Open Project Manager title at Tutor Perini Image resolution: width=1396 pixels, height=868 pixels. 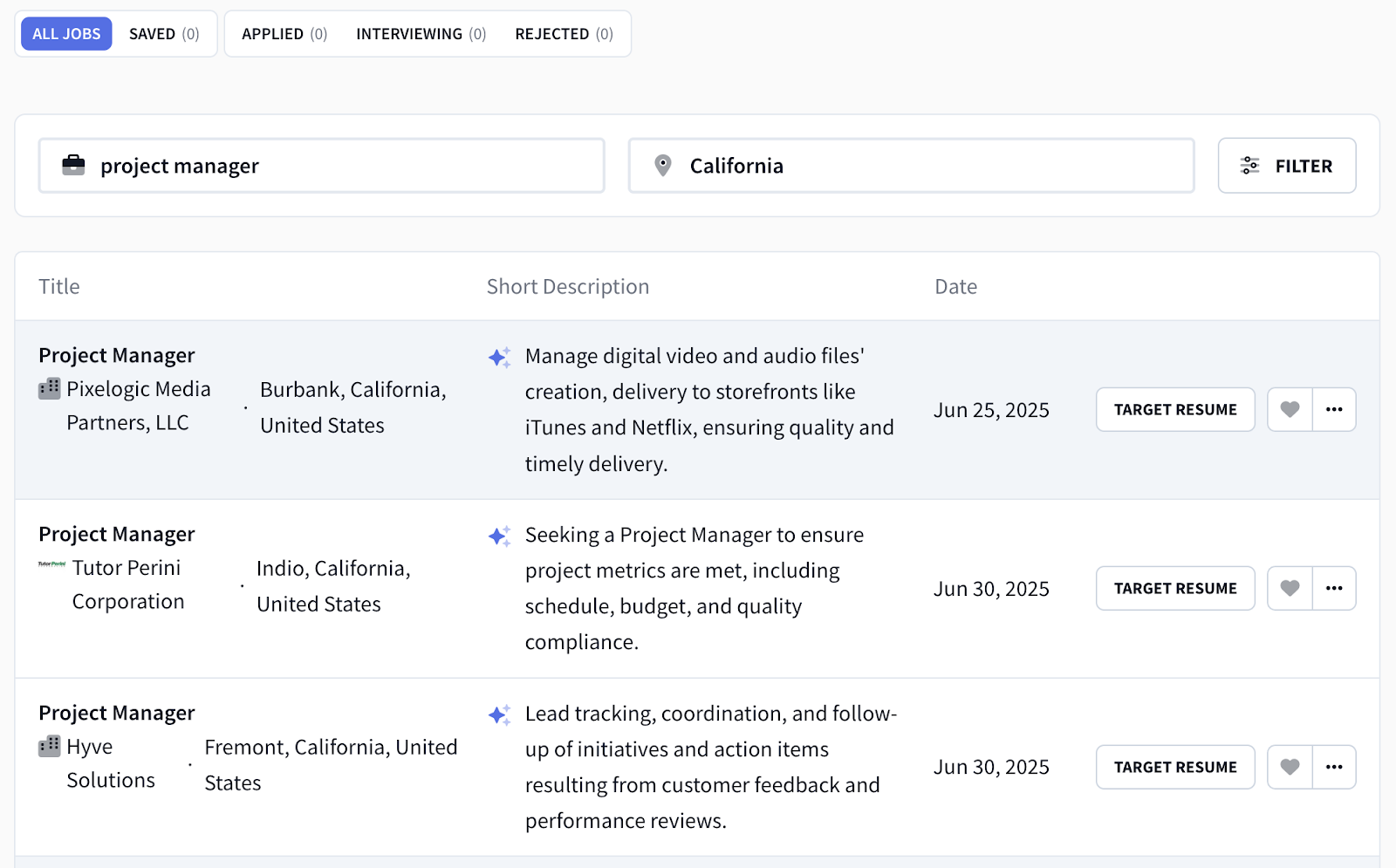pos(117,535)
